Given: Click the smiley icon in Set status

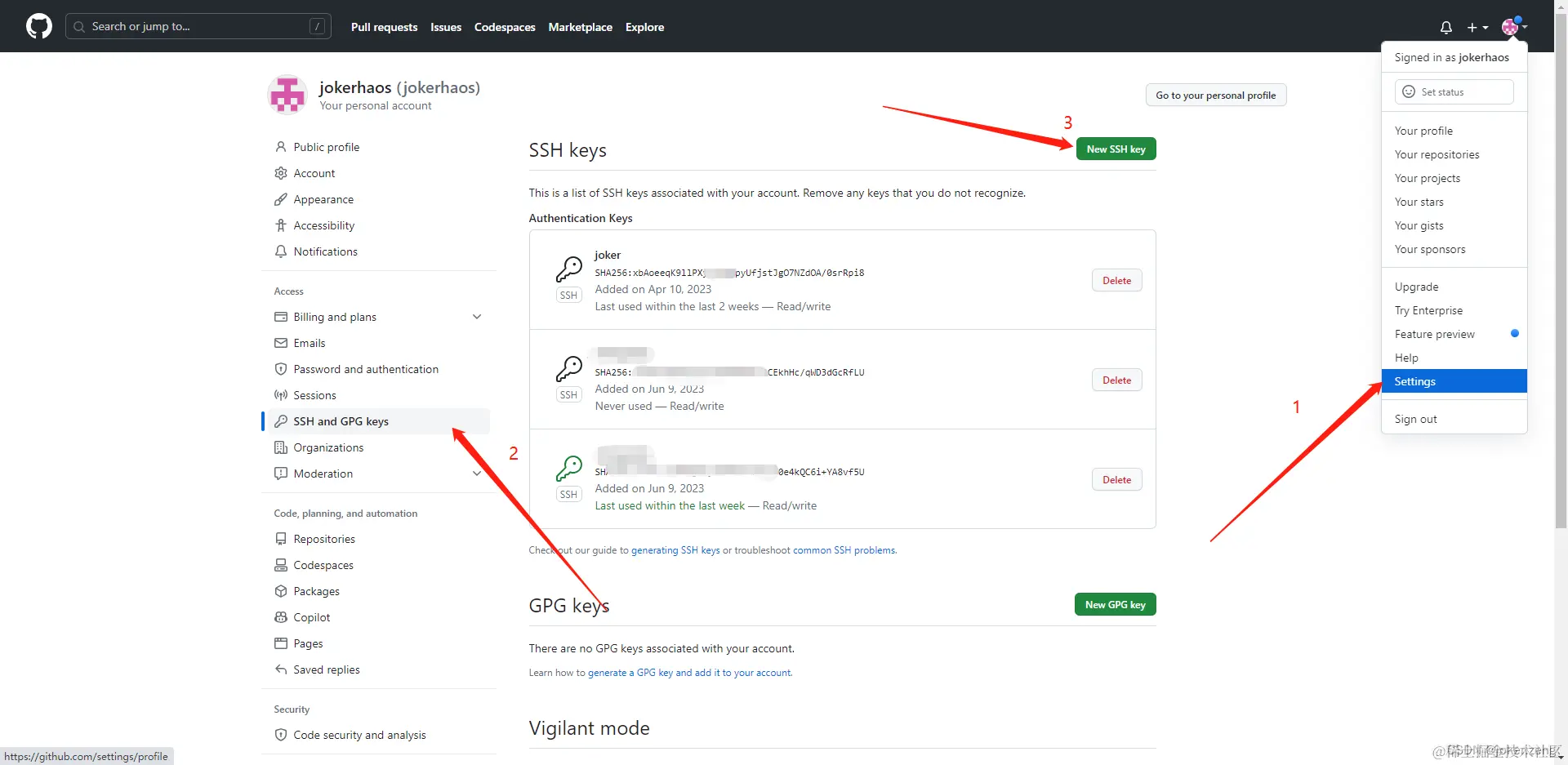Looking at the screenshot, I should [x=1409, y=91].
